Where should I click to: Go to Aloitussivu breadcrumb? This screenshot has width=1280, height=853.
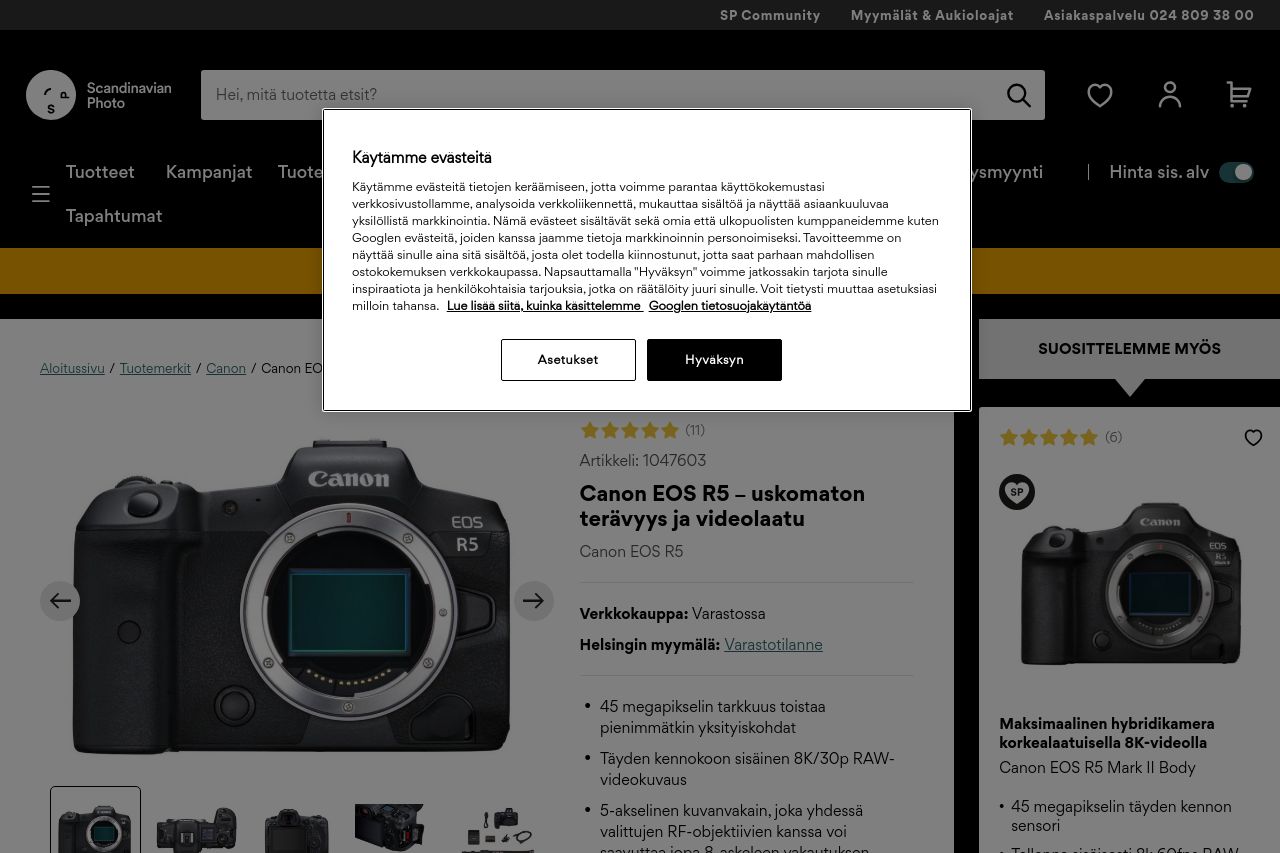[x=72, y=368]
